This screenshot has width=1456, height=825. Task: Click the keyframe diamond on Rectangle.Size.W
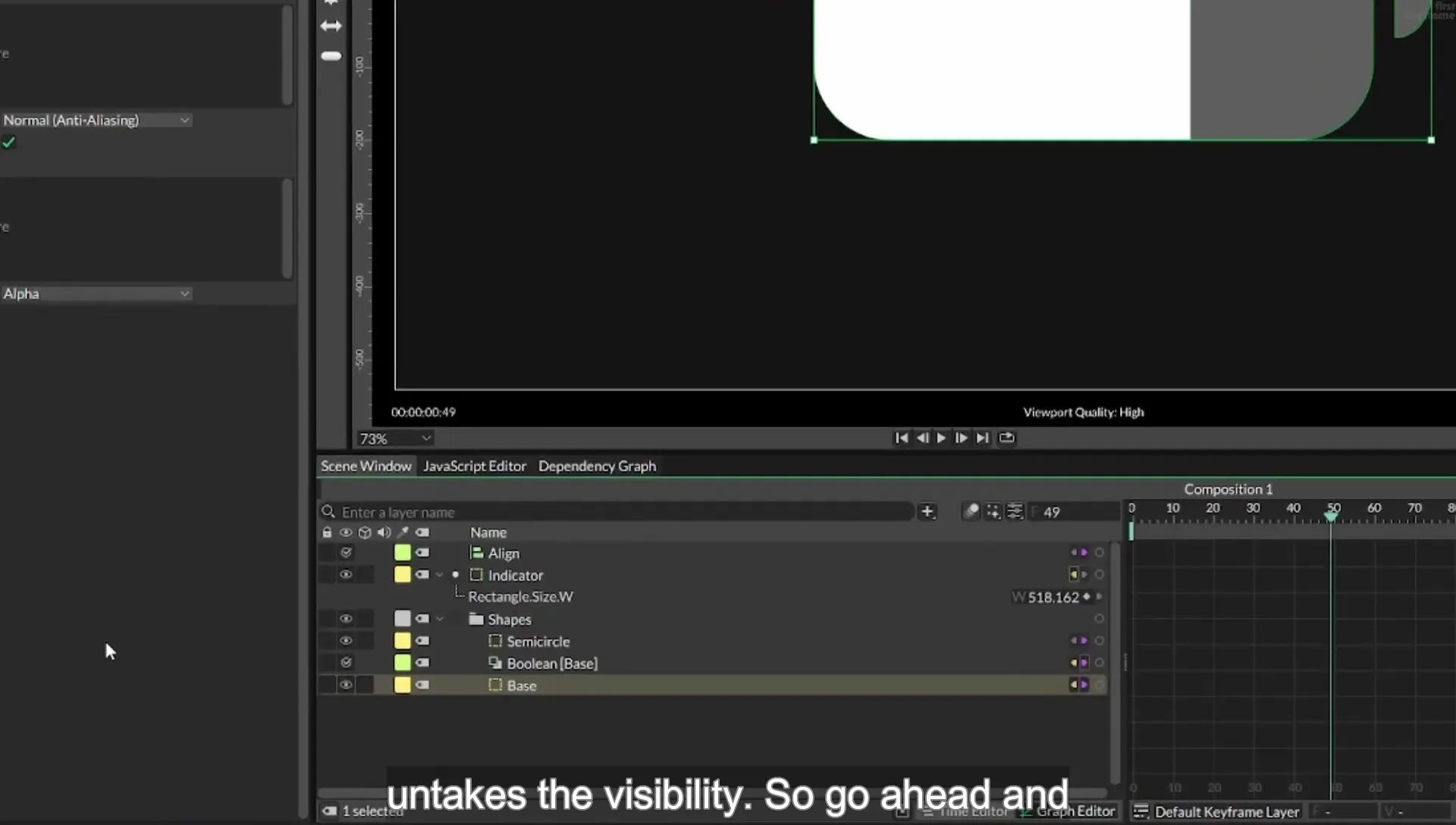pos(1087,597)
